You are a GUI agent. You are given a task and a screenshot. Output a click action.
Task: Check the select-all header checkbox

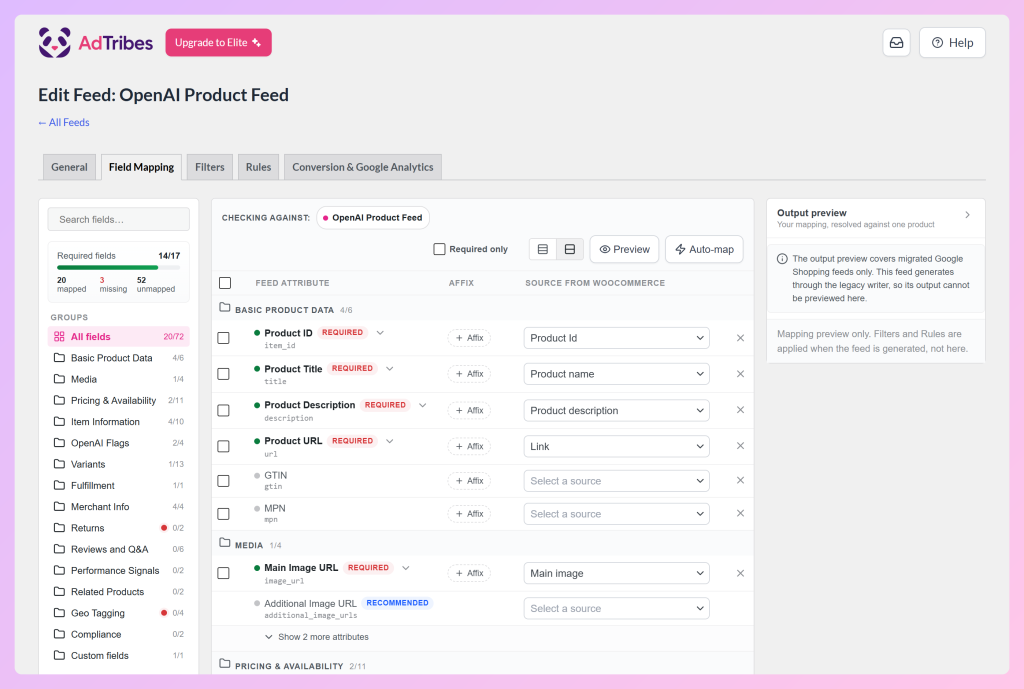(x=225, y=283)
